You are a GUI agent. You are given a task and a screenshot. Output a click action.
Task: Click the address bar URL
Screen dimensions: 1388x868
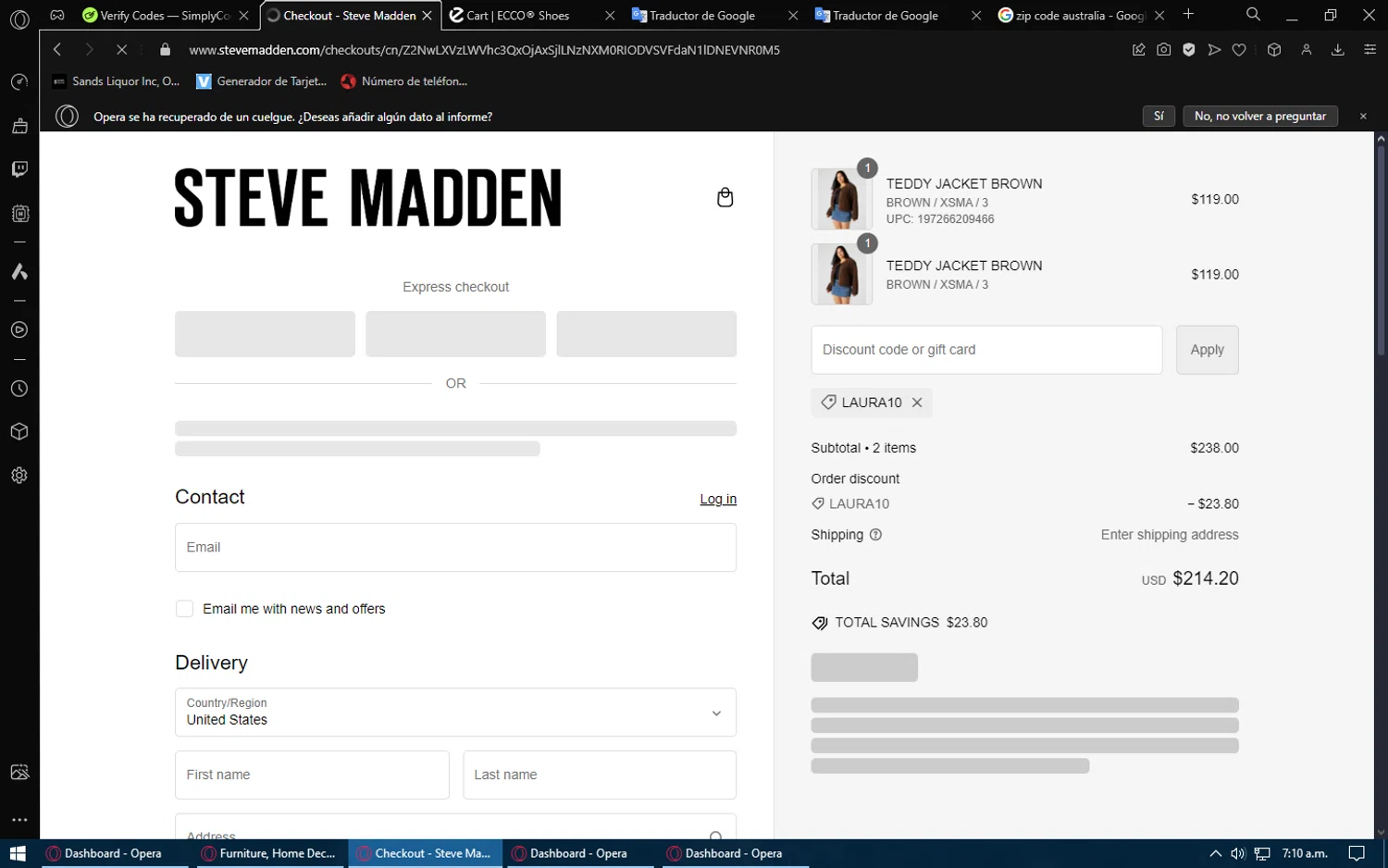tap(484, 50)
